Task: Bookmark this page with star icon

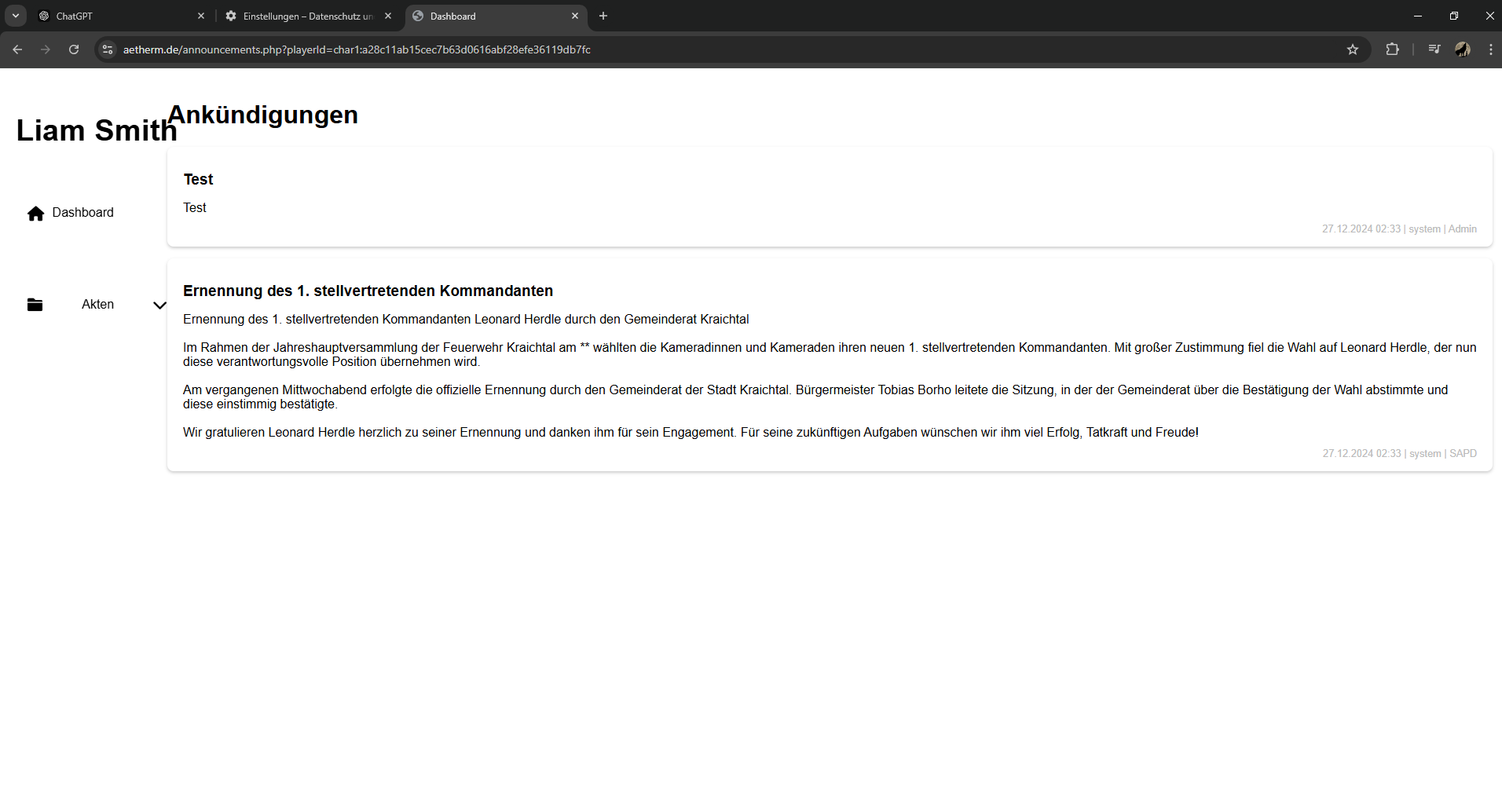Action: pos(1353,49)
